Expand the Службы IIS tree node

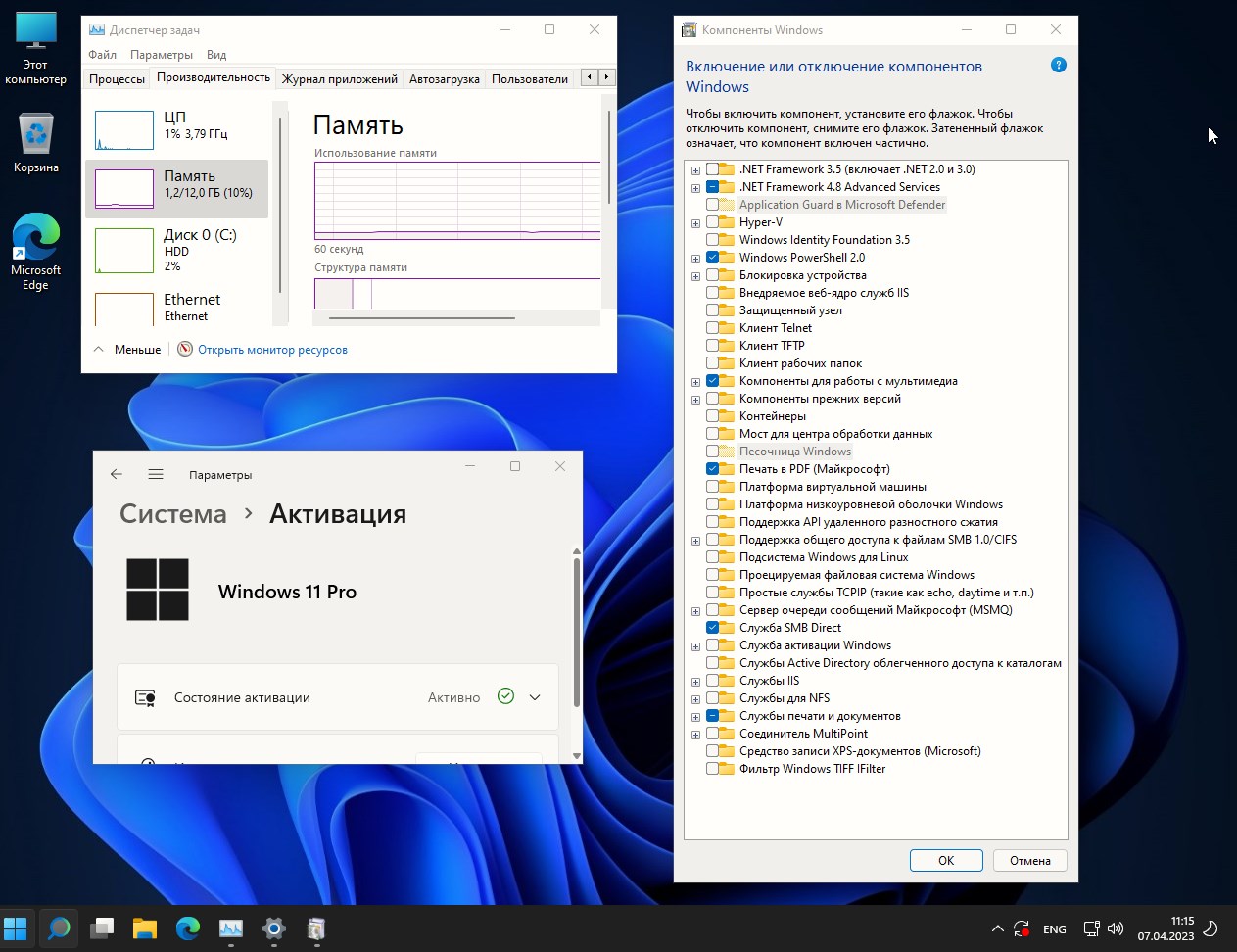click(695, 682)
